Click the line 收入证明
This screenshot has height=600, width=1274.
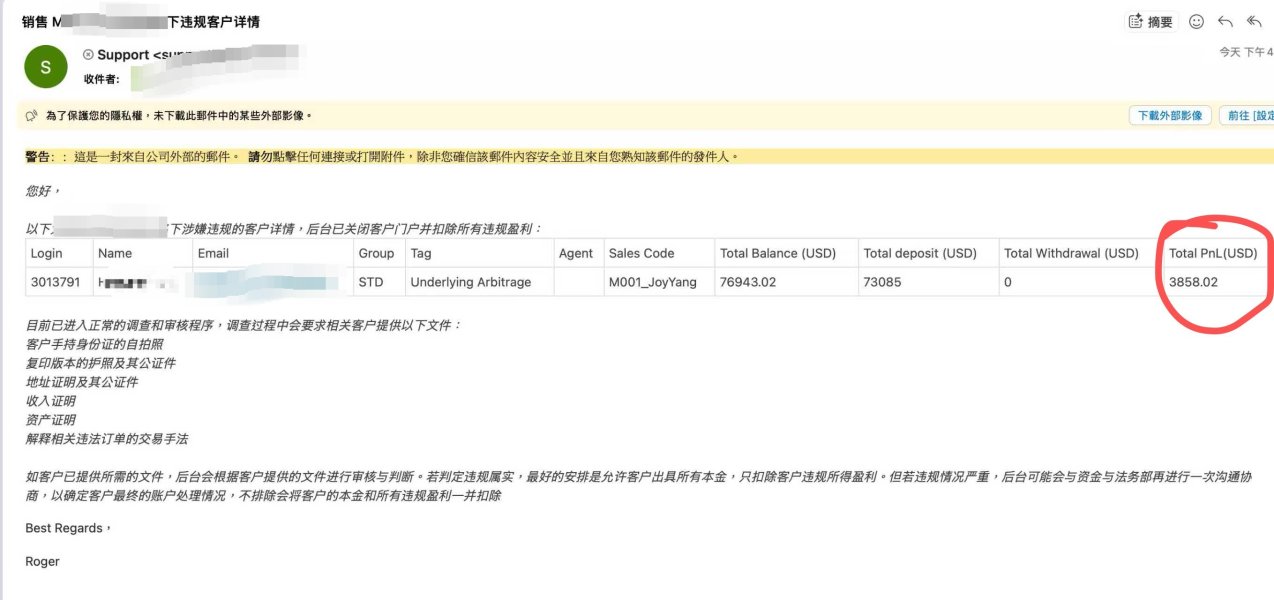tap(50, 401)
